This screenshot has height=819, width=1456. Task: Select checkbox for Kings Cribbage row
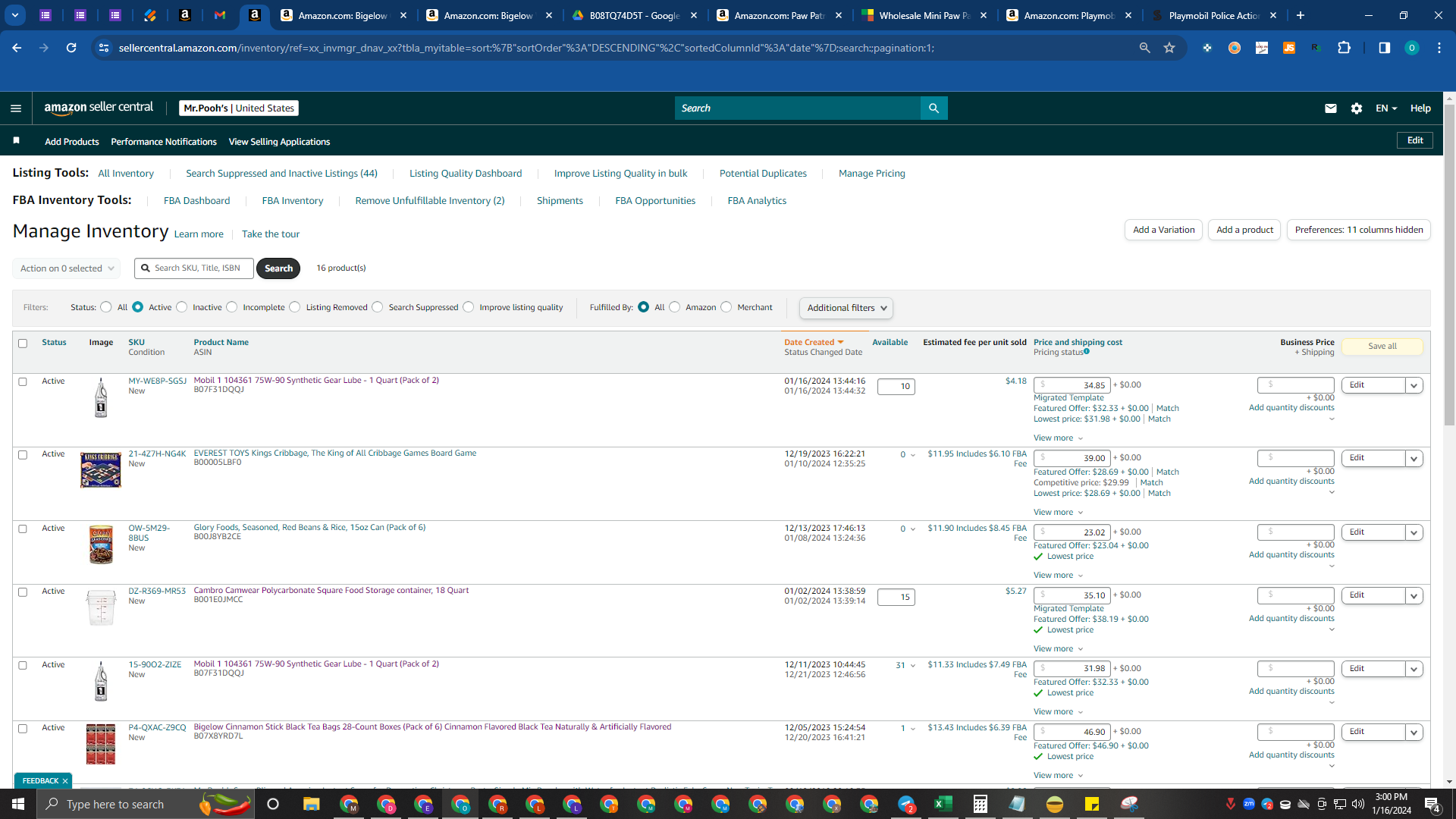[23, 455]
